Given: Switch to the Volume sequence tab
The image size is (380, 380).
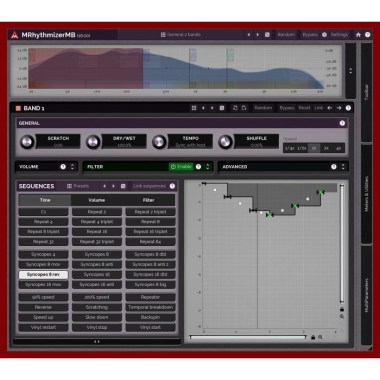Looking at the screenshot, I should tap(97, 200).
